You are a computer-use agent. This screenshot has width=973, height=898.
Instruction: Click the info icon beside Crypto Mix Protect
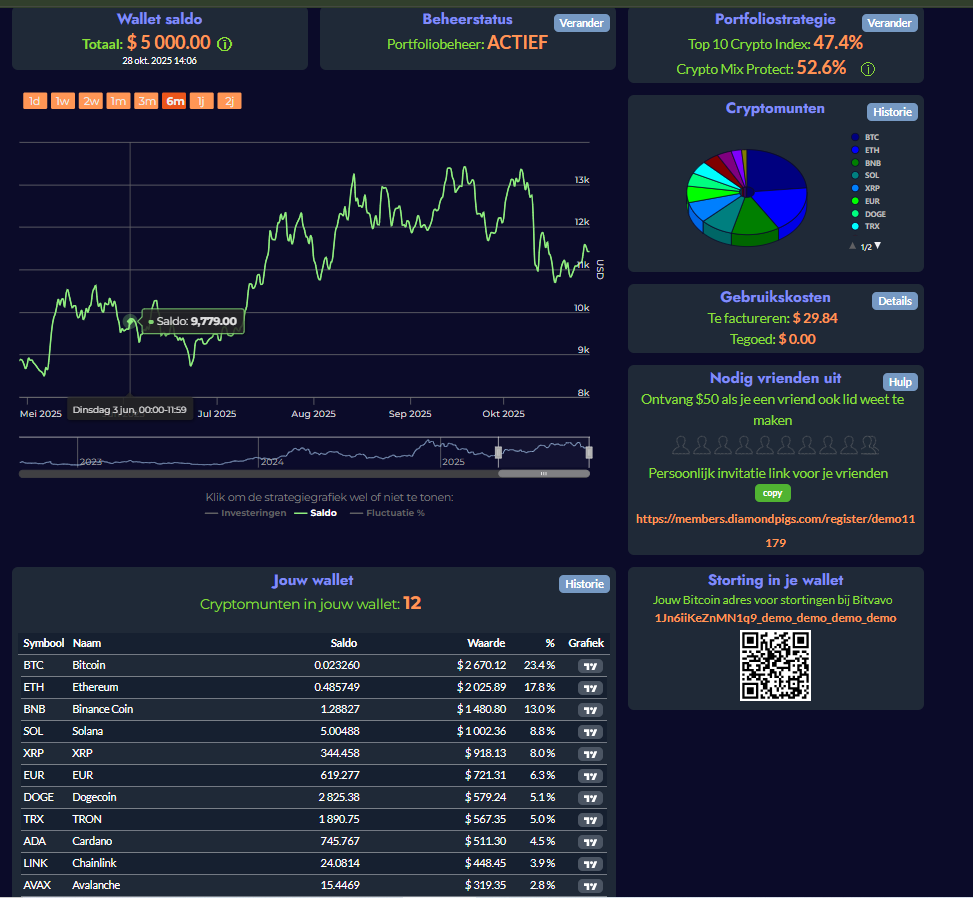868,69
